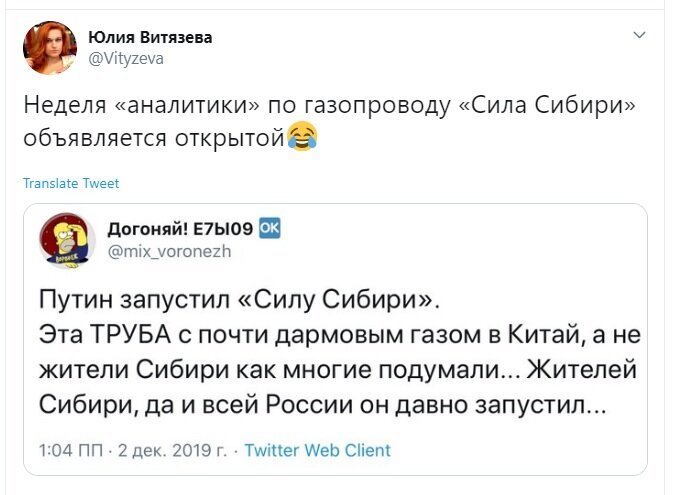Click the first line of main tweet text
The width and height of the screenshot is (674, 495).
(329, 106)
